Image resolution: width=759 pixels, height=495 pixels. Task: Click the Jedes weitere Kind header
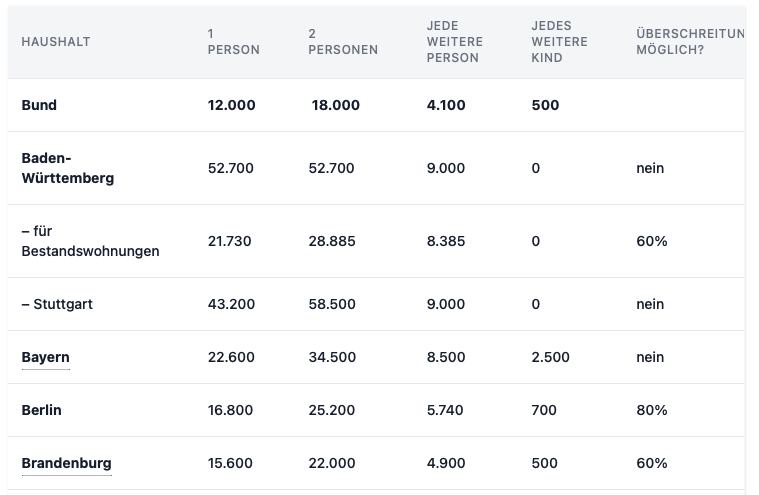[x=559, y=42]
